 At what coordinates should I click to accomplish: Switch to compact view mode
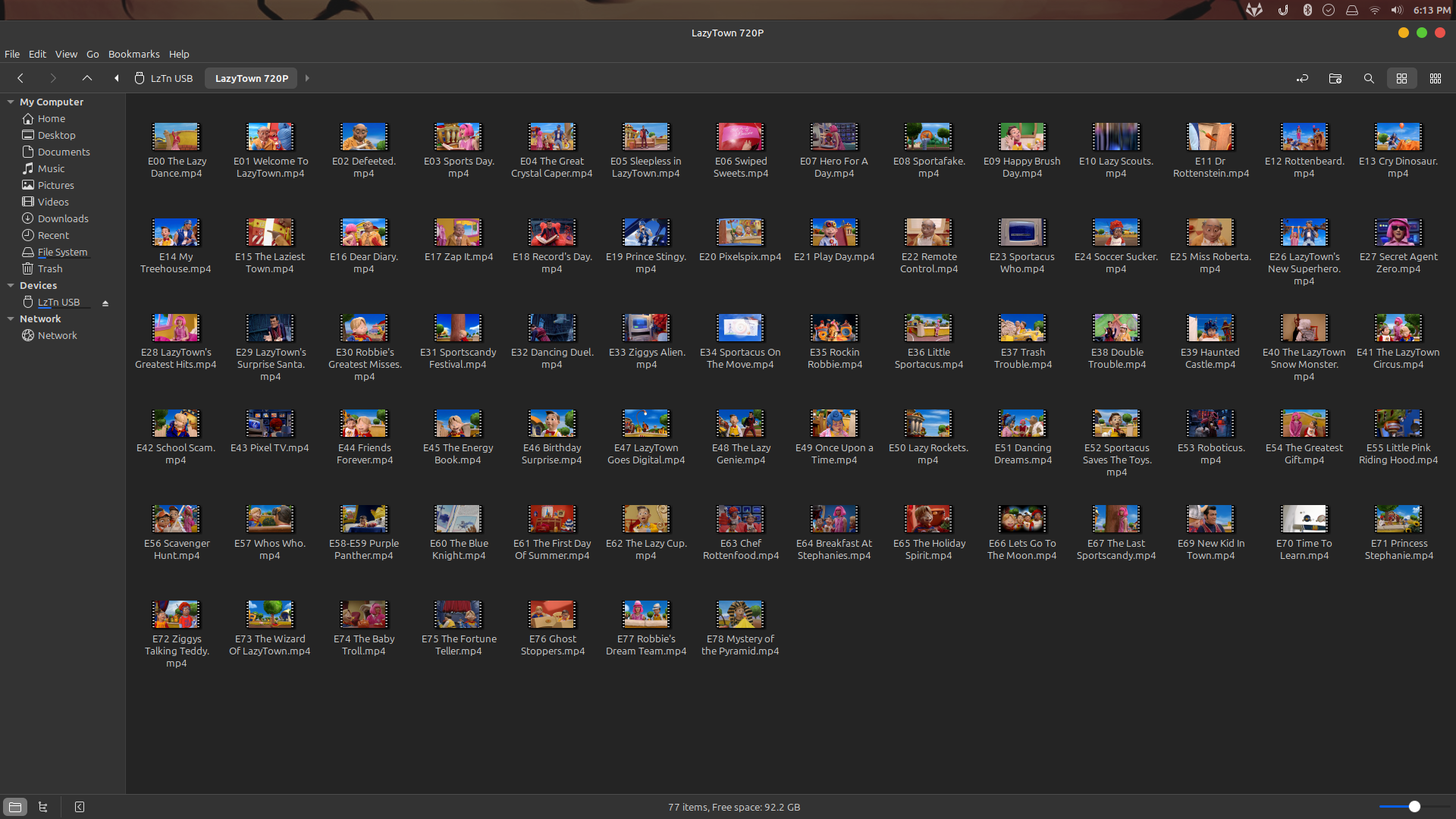[1436, 78]
